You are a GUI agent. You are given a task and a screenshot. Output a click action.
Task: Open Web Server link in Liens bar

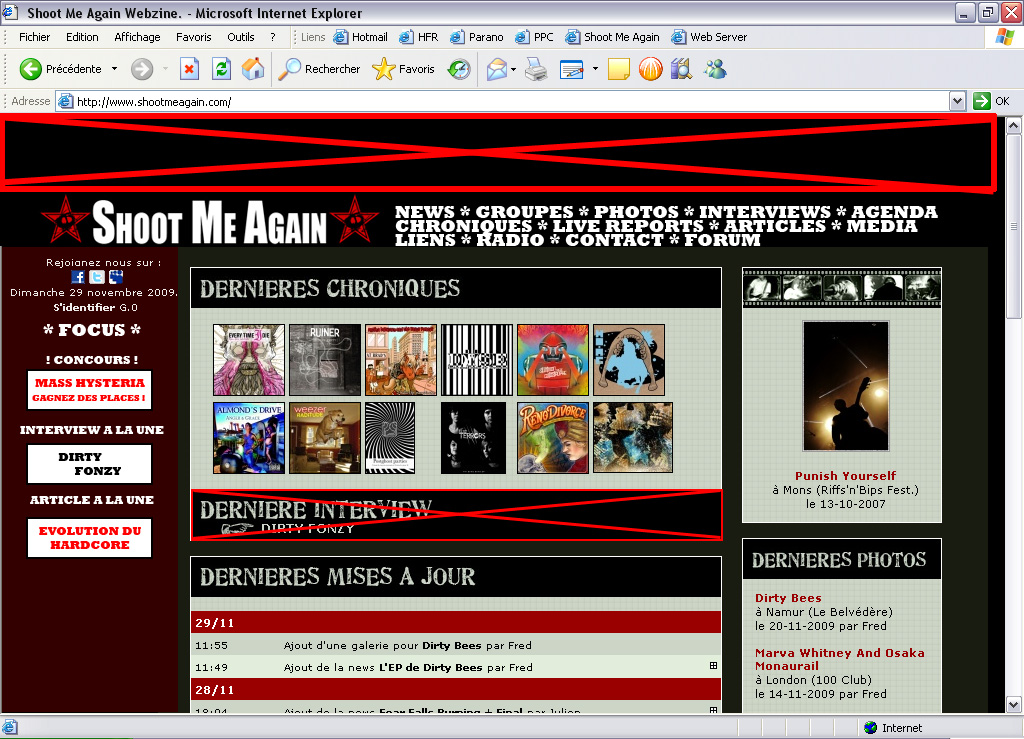pyautogui.click(x=709, y=37)
